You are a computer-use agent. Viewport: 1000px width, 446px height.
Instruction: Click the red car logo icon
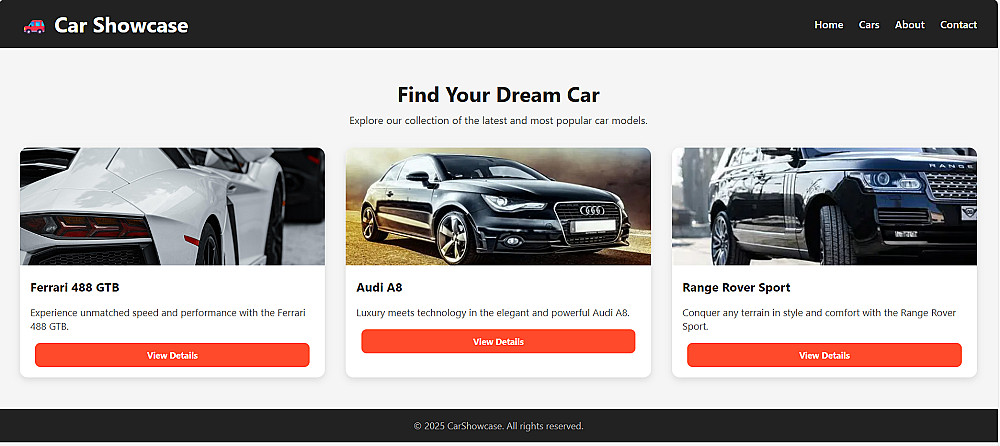[34, 26]
